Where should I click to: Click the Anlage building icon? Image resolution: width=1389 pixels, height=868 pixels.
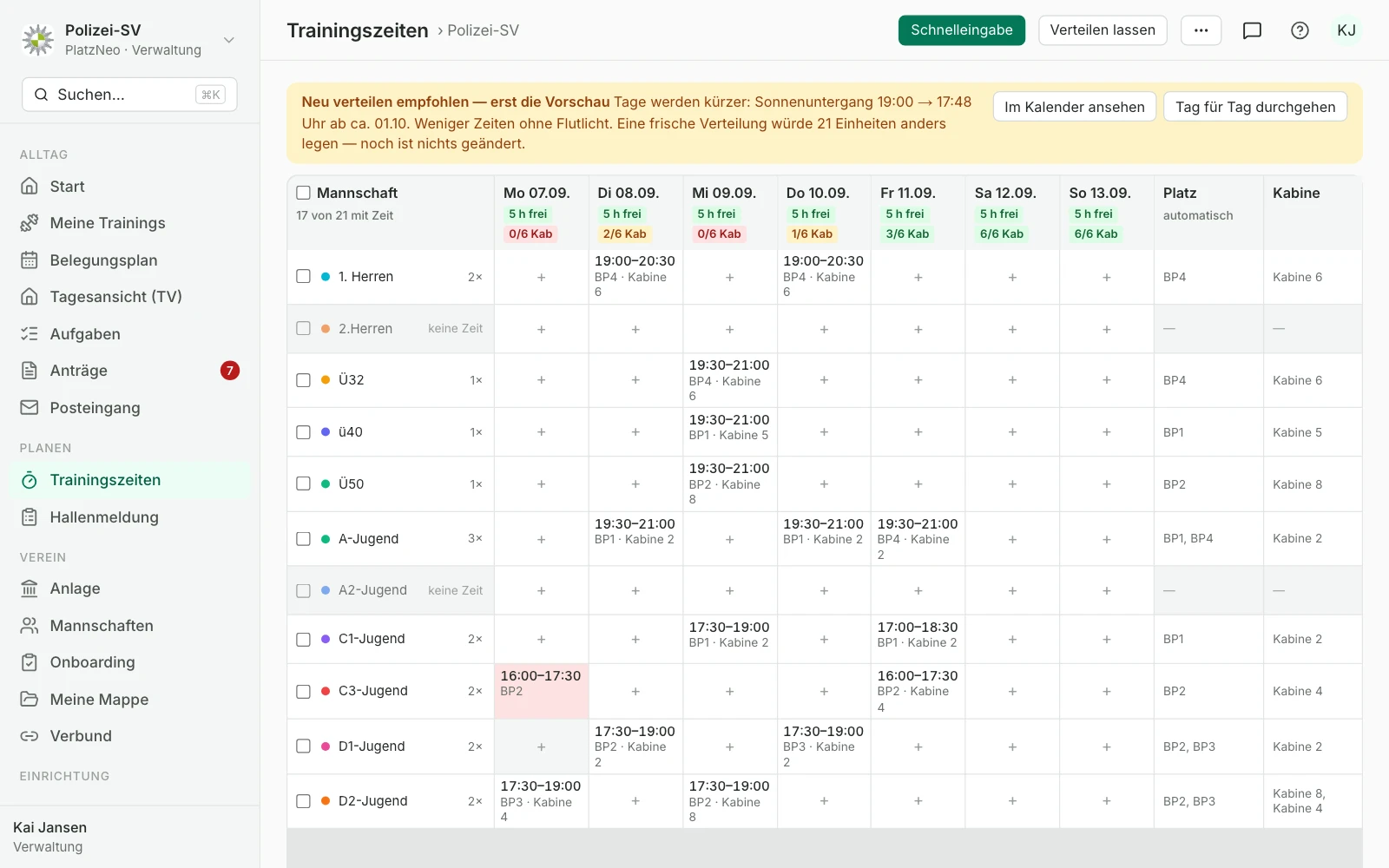[30, 589]
